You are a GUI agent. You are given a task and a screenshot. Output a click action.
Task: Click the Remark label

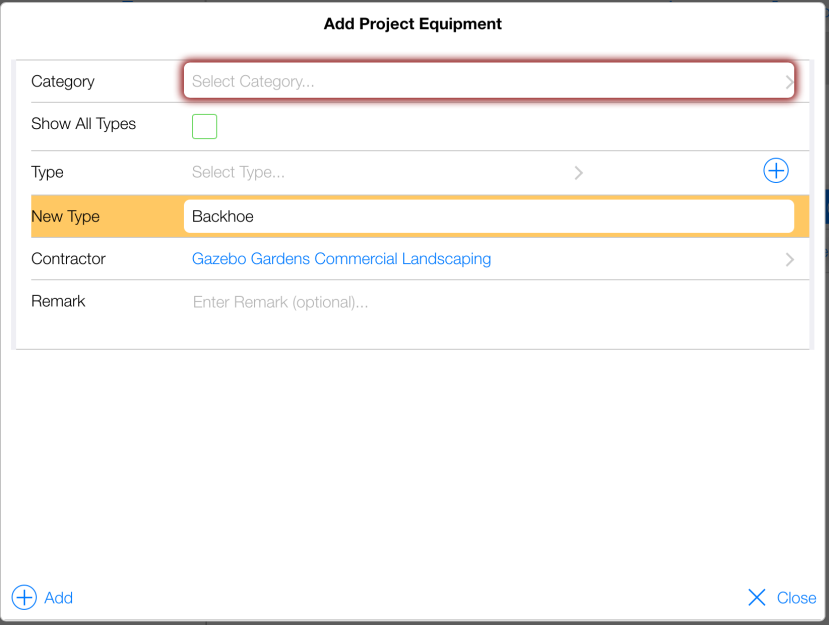pyautogui.click(x=58, y=301)
